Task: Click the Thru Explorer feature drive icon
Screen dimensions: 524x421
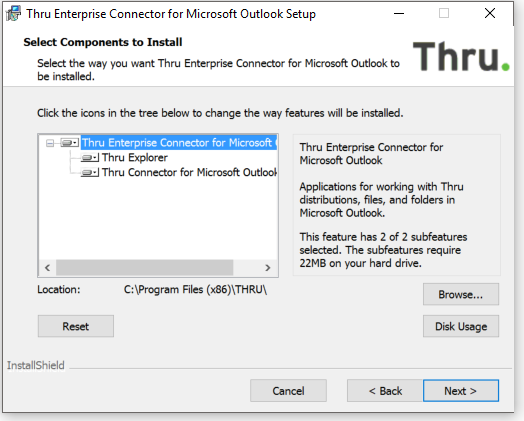Action: (90, 158)
